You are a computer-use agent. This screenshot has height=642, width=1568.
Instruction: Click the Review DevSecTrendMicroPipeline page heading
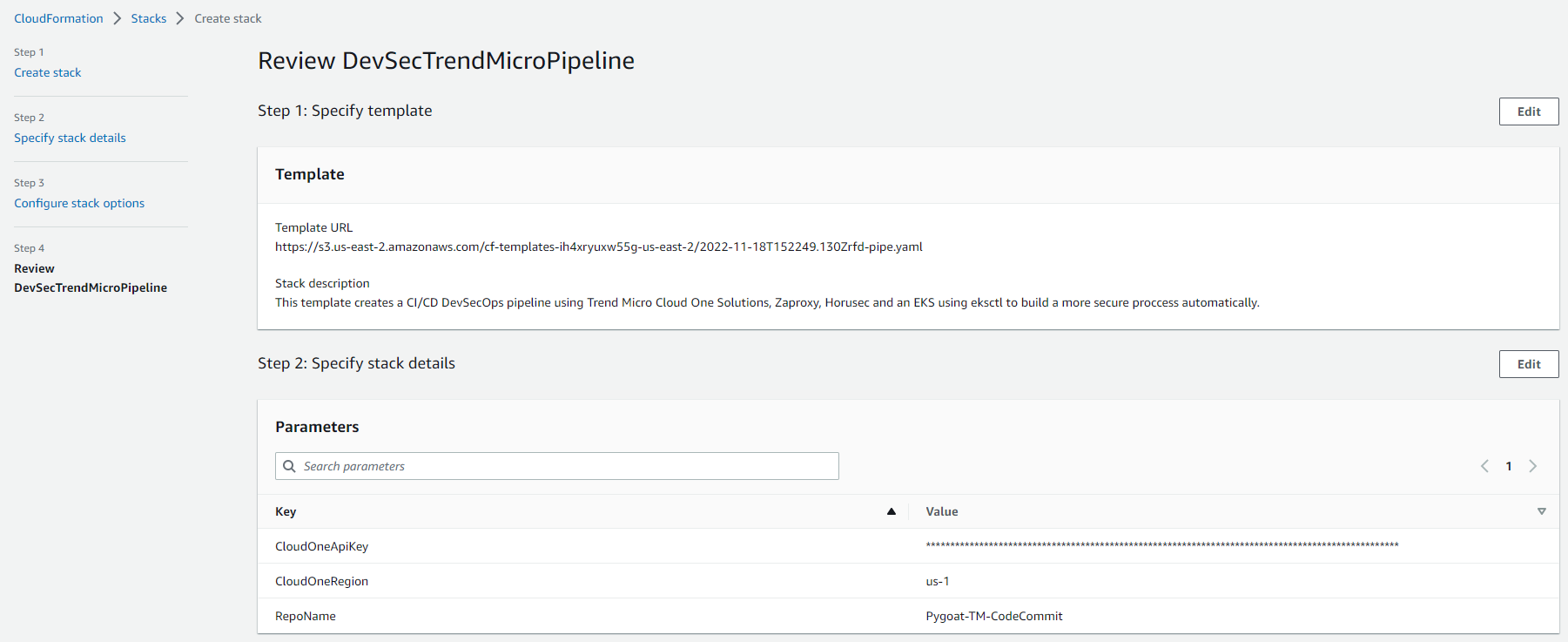(x=446, y=60)
